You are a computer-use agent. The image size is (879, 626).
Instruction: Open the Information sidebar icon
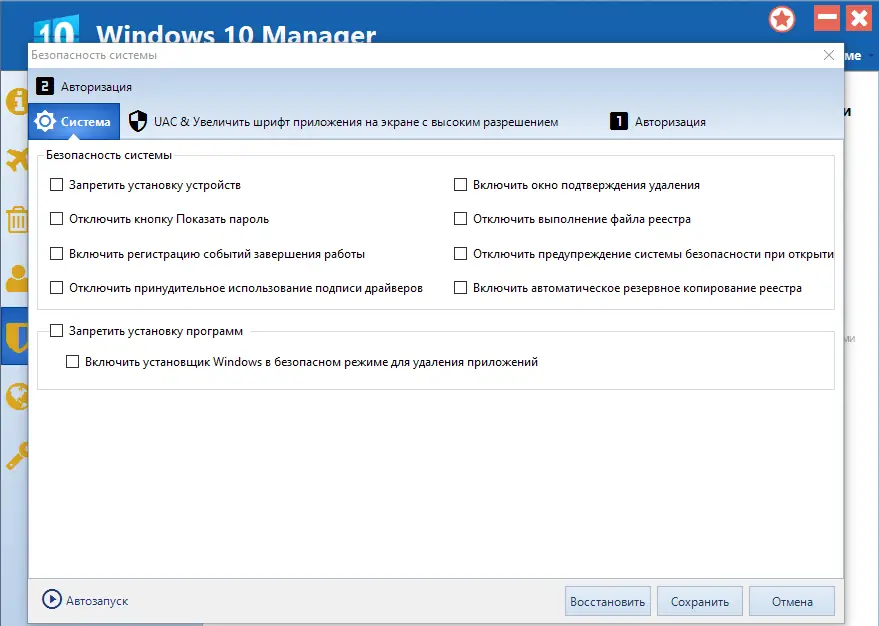[16, 101]
